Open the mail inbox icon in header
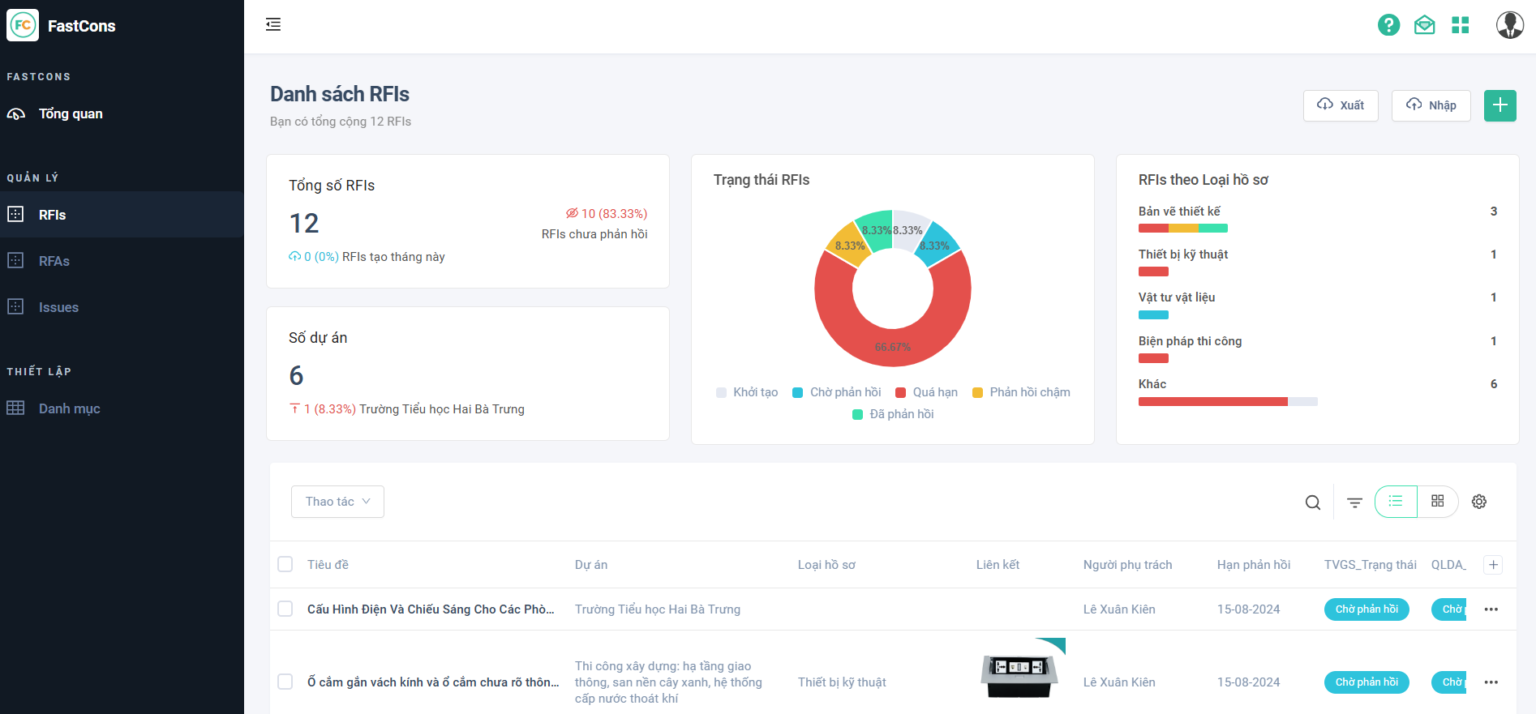 [x=1424, y=25]
